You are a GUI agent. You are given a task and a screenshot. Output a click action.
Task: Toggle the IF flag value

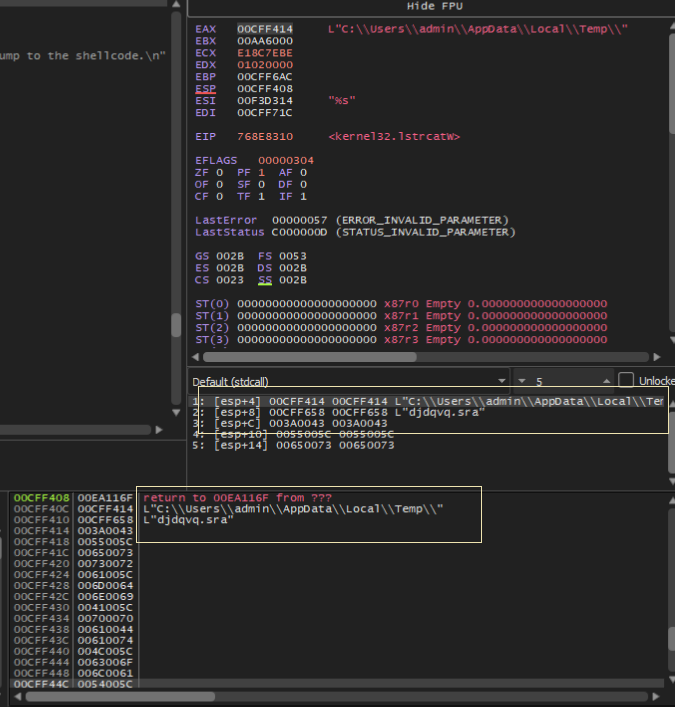tap(303, 197)
